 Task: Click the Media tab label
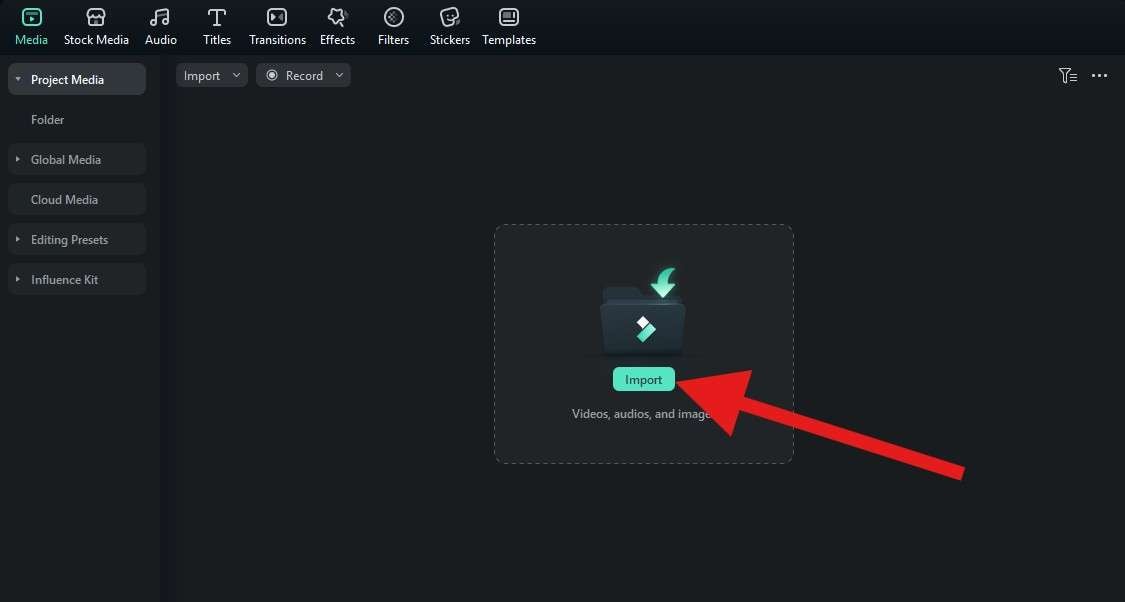coord(32,40)
